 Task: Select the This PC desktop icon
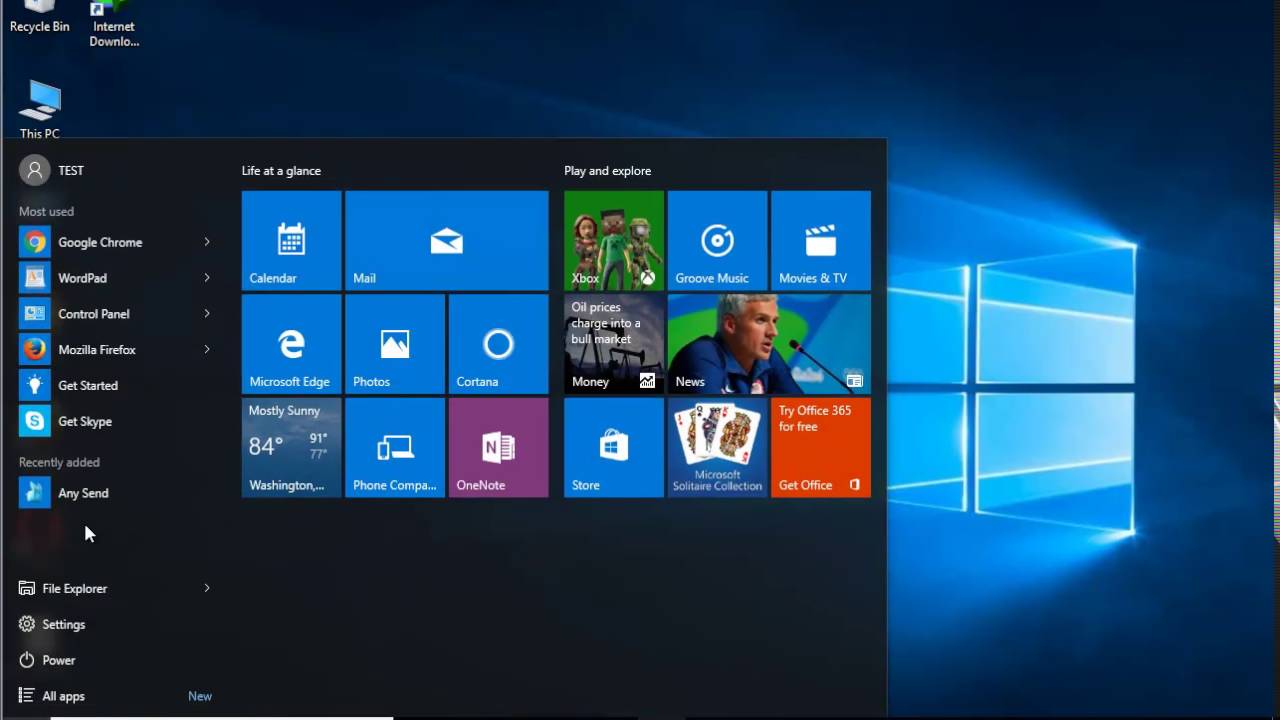point(40,110)
